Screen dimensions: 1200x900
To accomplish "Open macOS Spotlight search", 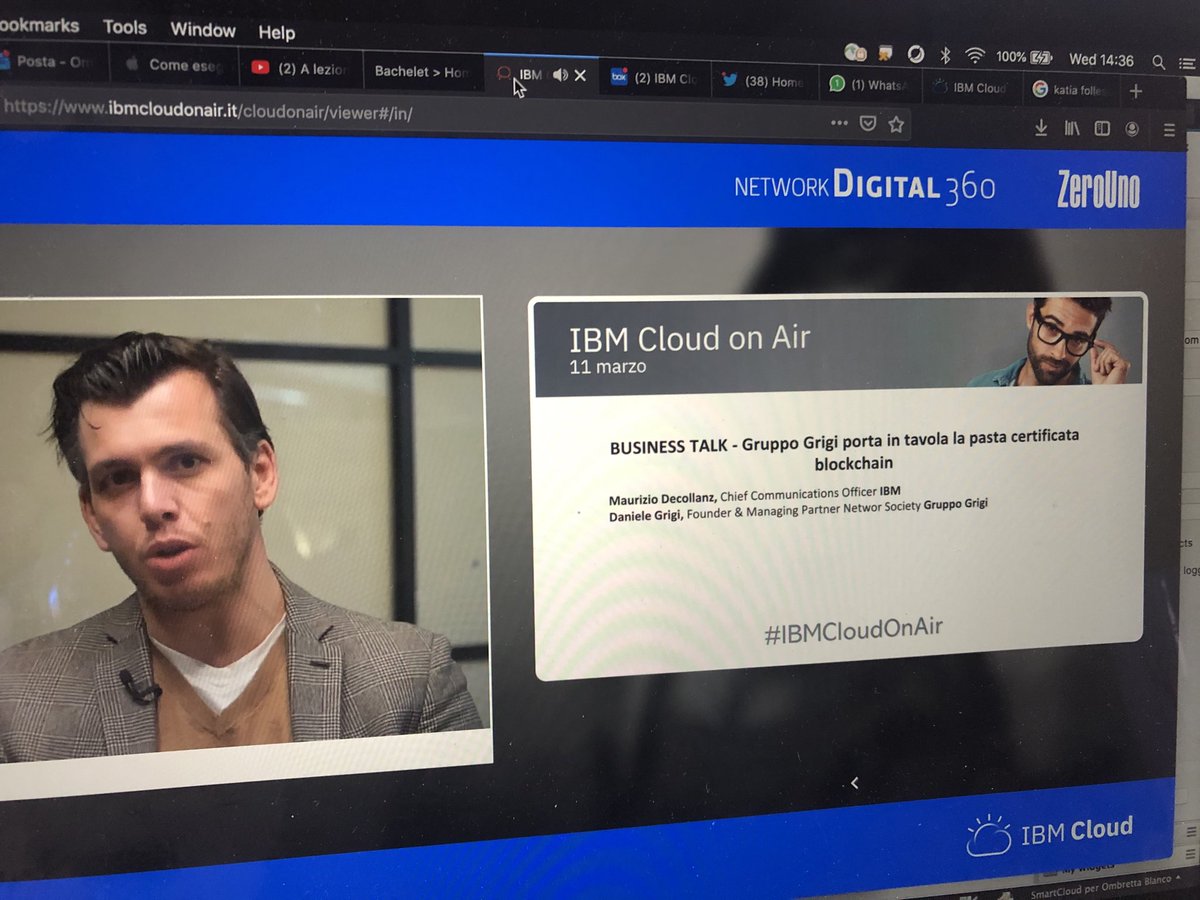I will click(x=1158, y=61).
